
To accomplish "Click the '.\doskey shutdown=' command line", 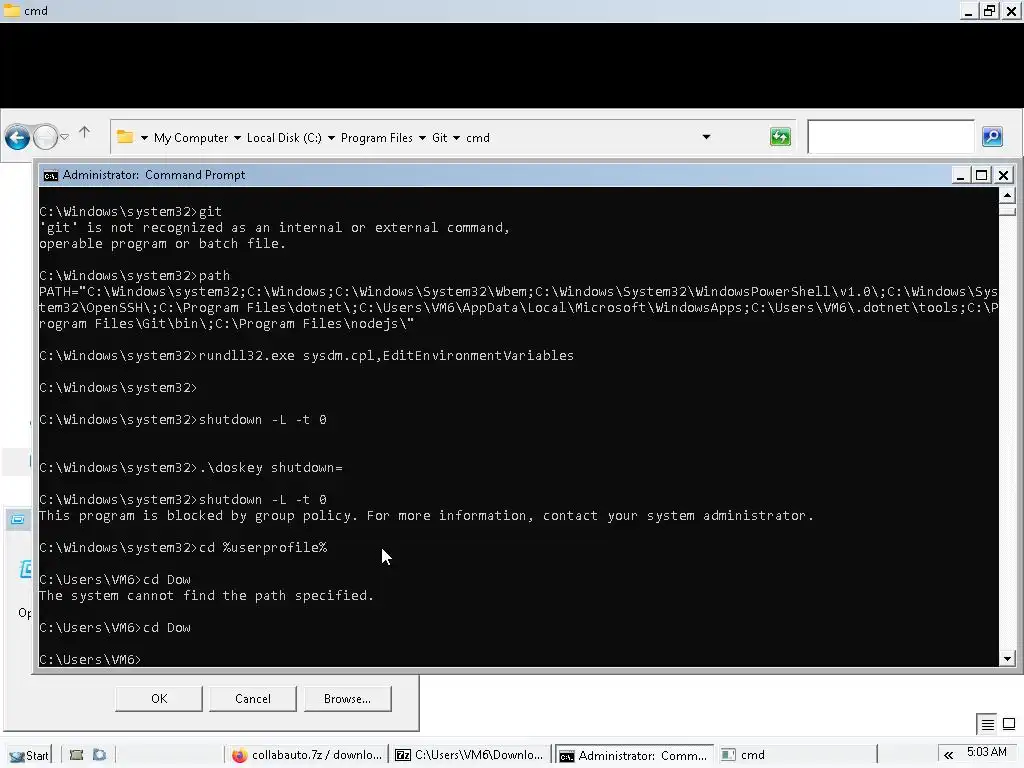I will (191, 468).
